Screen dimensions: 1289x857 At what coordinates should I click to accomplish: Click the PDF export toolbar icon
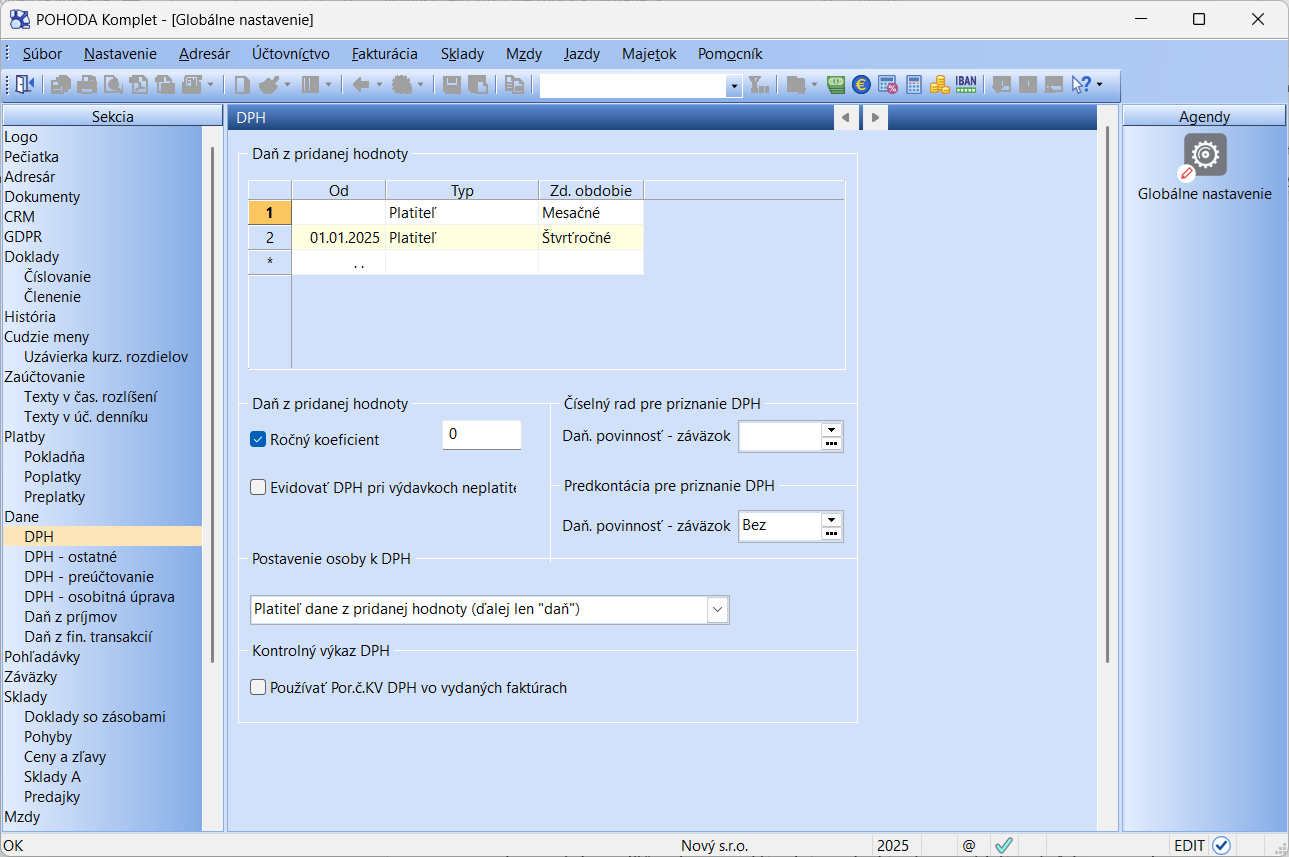139,85
